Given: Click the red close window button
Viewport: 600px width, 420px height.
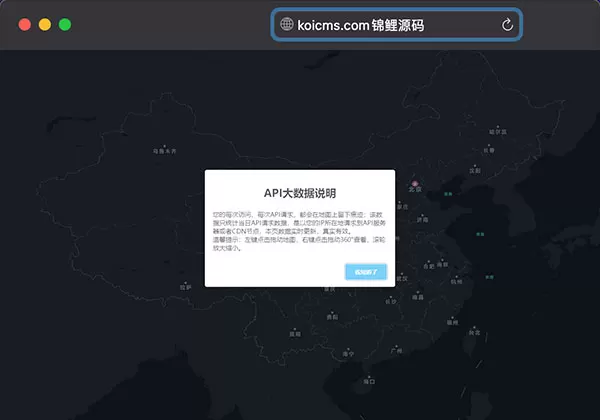Looking at the screenshot, I should point(25,24).
